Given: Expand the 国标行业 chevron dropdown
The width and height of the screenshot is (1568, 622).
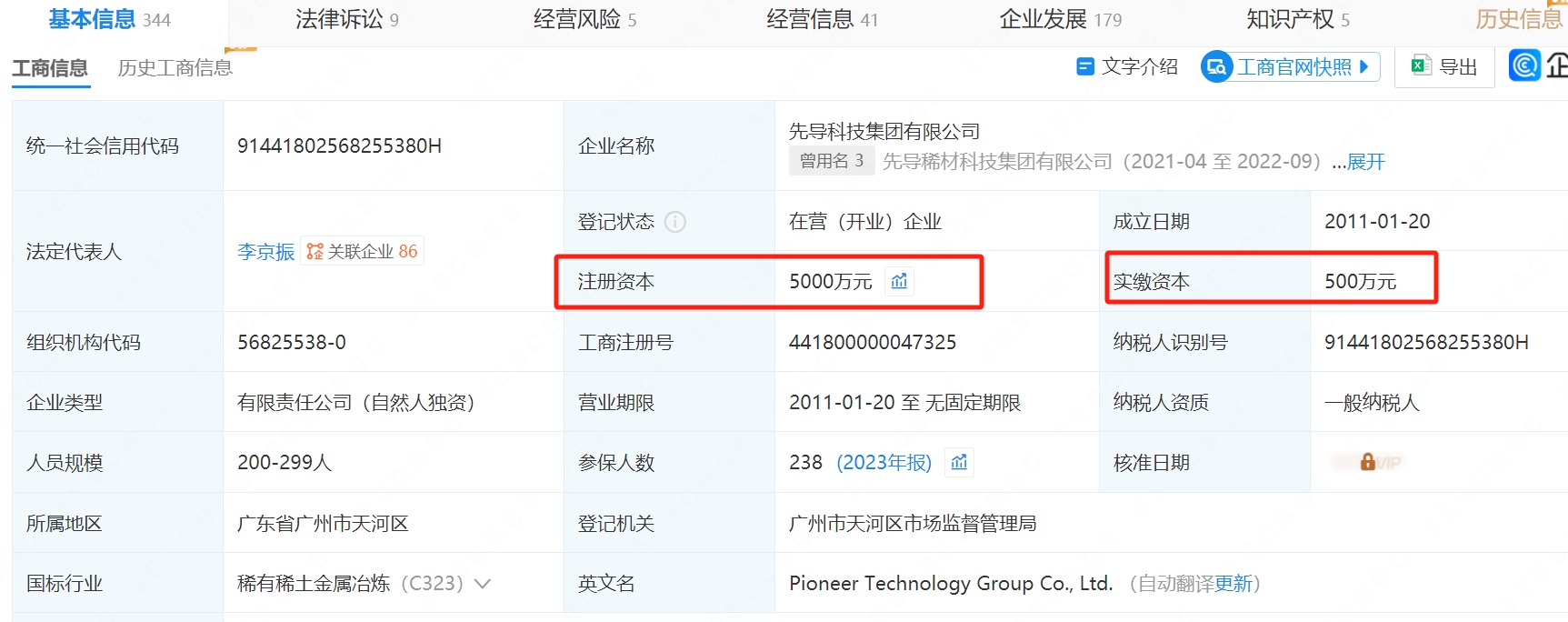Looking at the screenshot, I should click(483, 584).
